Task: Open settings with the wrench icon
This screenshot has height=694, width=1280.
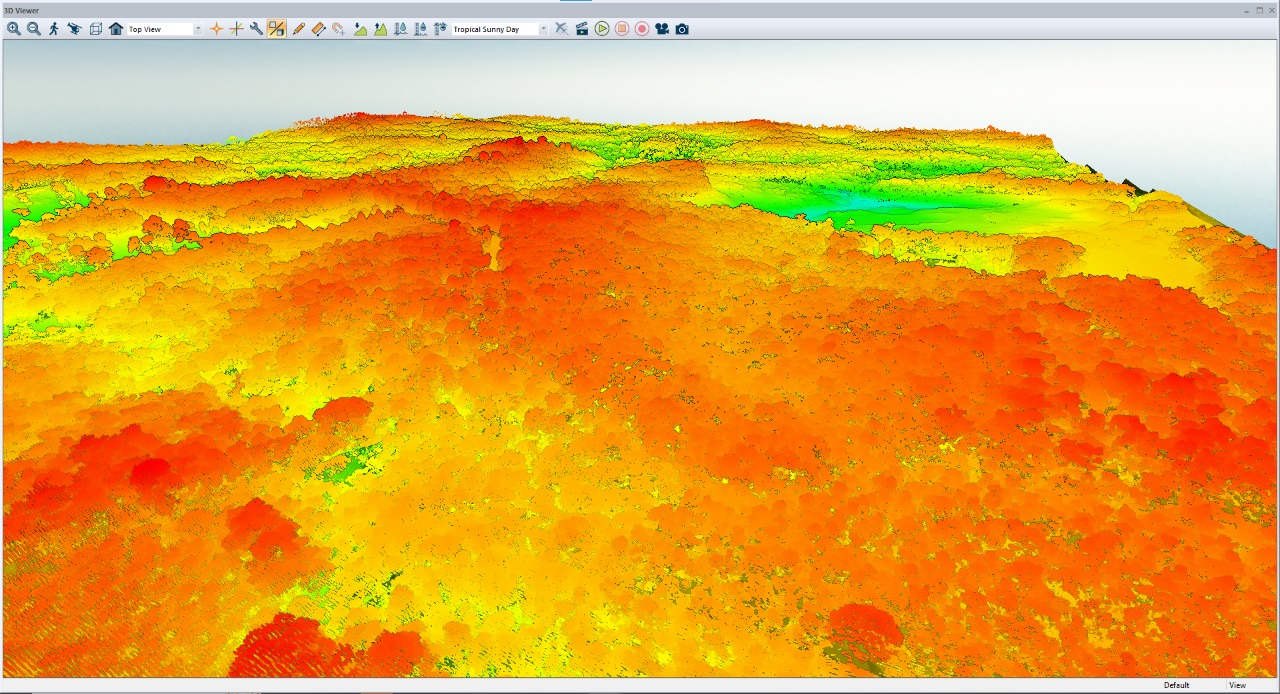Action: tap(256, 29)
